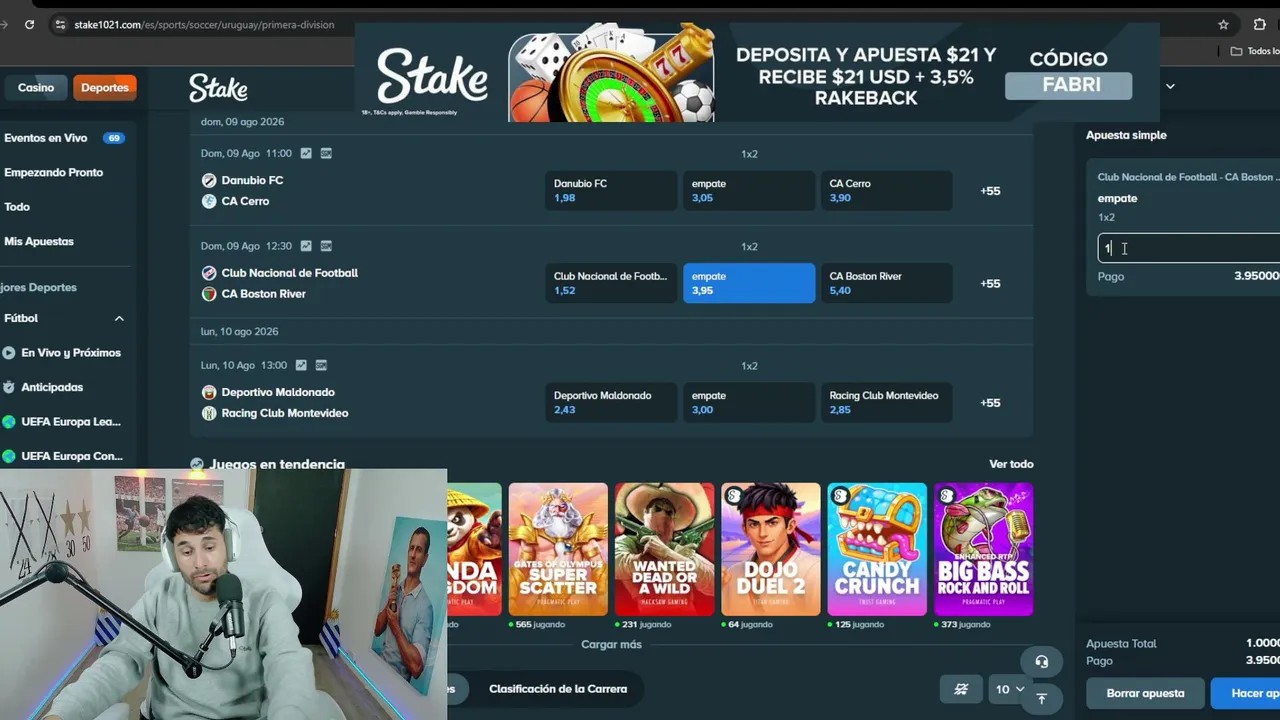Open the match tracker icon beside 11:00
This screenshot has height=720, width=1280.
click(x=326, y=153)
